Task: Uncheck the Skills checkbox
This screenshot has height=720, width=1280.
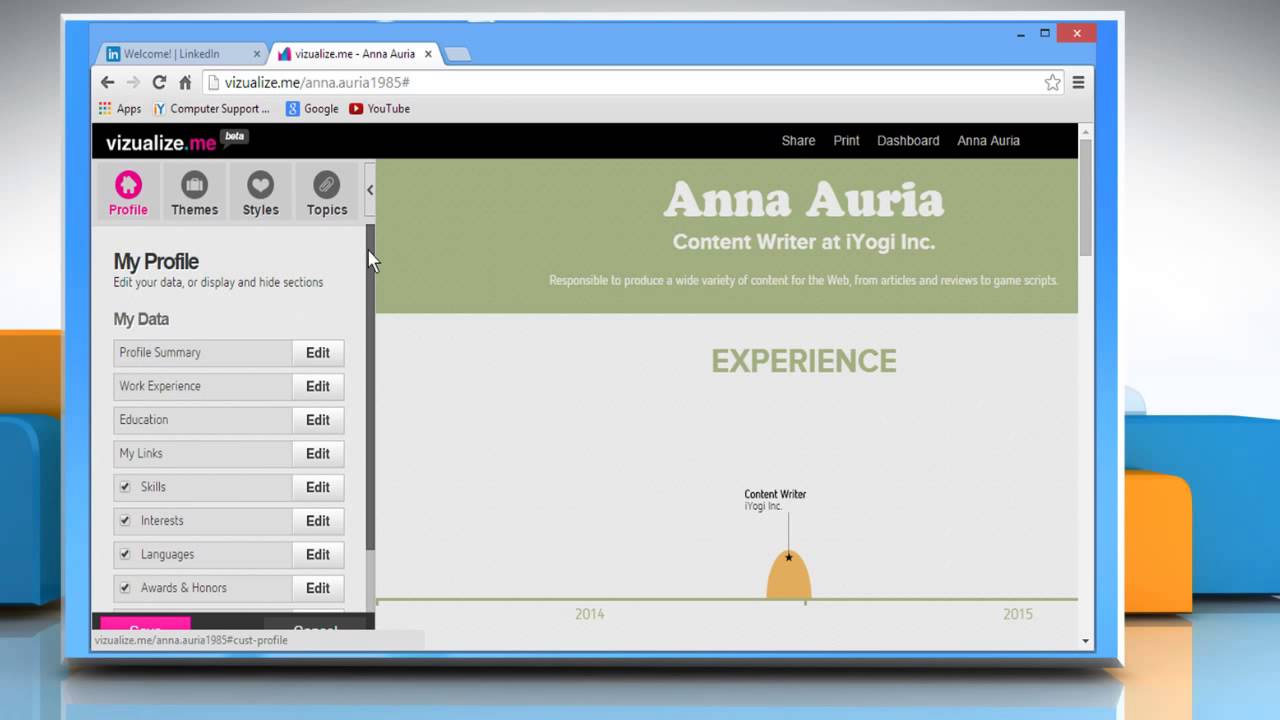Action: pos(125,487)
